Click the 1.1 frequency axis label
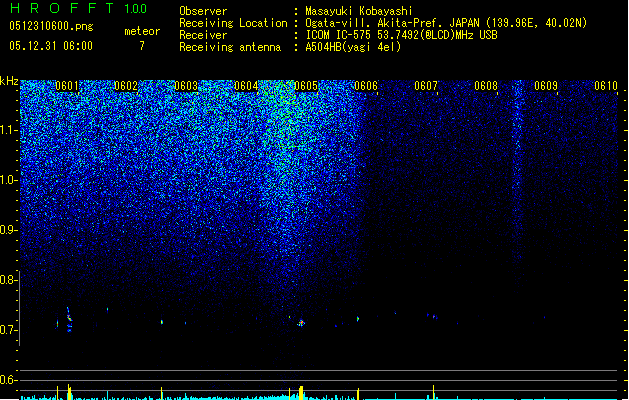The width and height of the screenshot is (629, 400). [8, 130]
